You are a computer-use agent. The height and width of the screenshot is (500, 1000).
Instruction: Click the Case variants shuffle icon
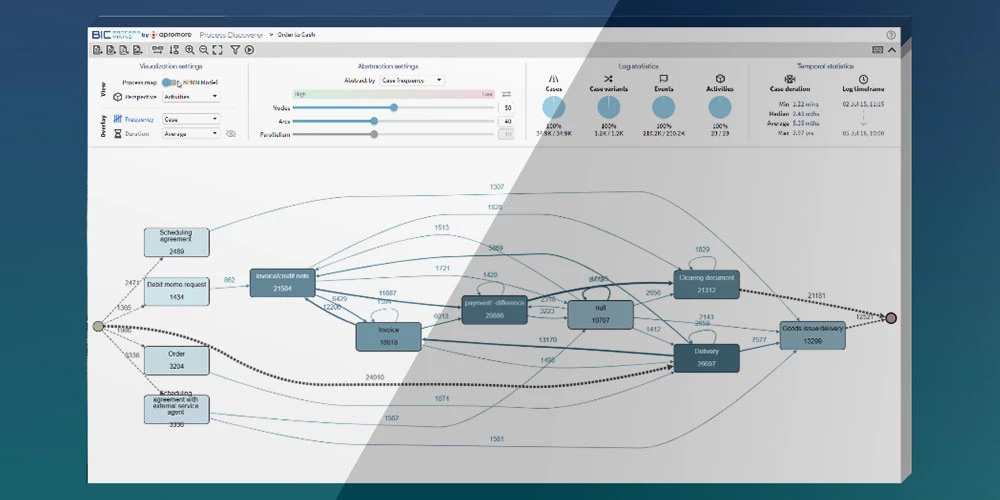[x=608, y=78]
